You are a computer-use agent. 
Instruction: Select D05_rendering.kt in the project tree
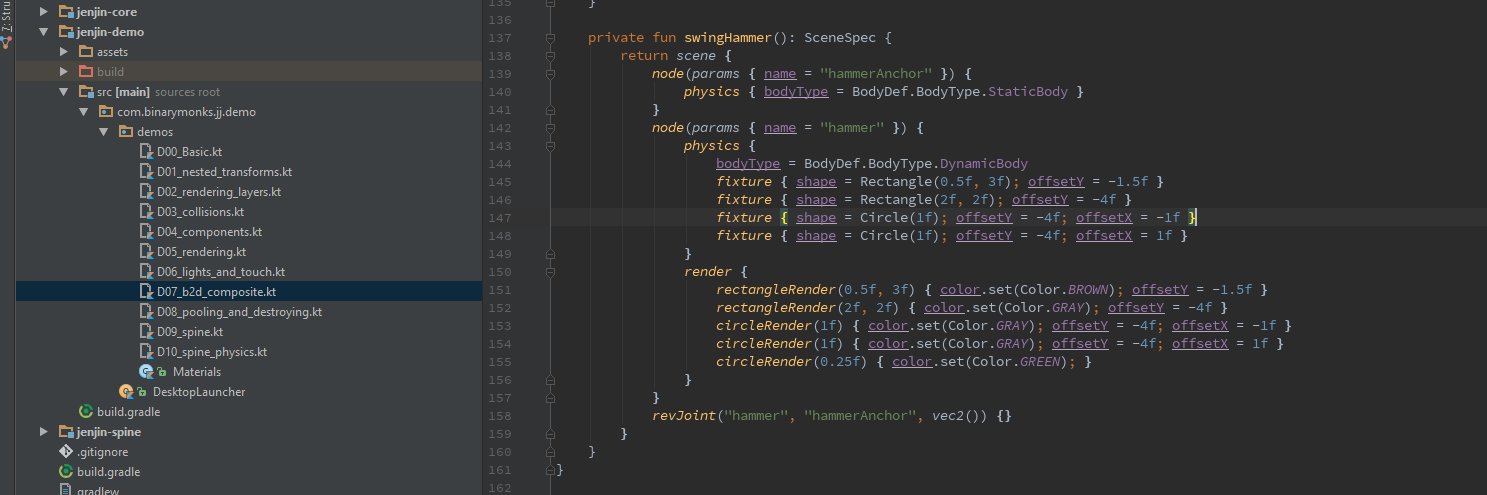pos(201,252)
